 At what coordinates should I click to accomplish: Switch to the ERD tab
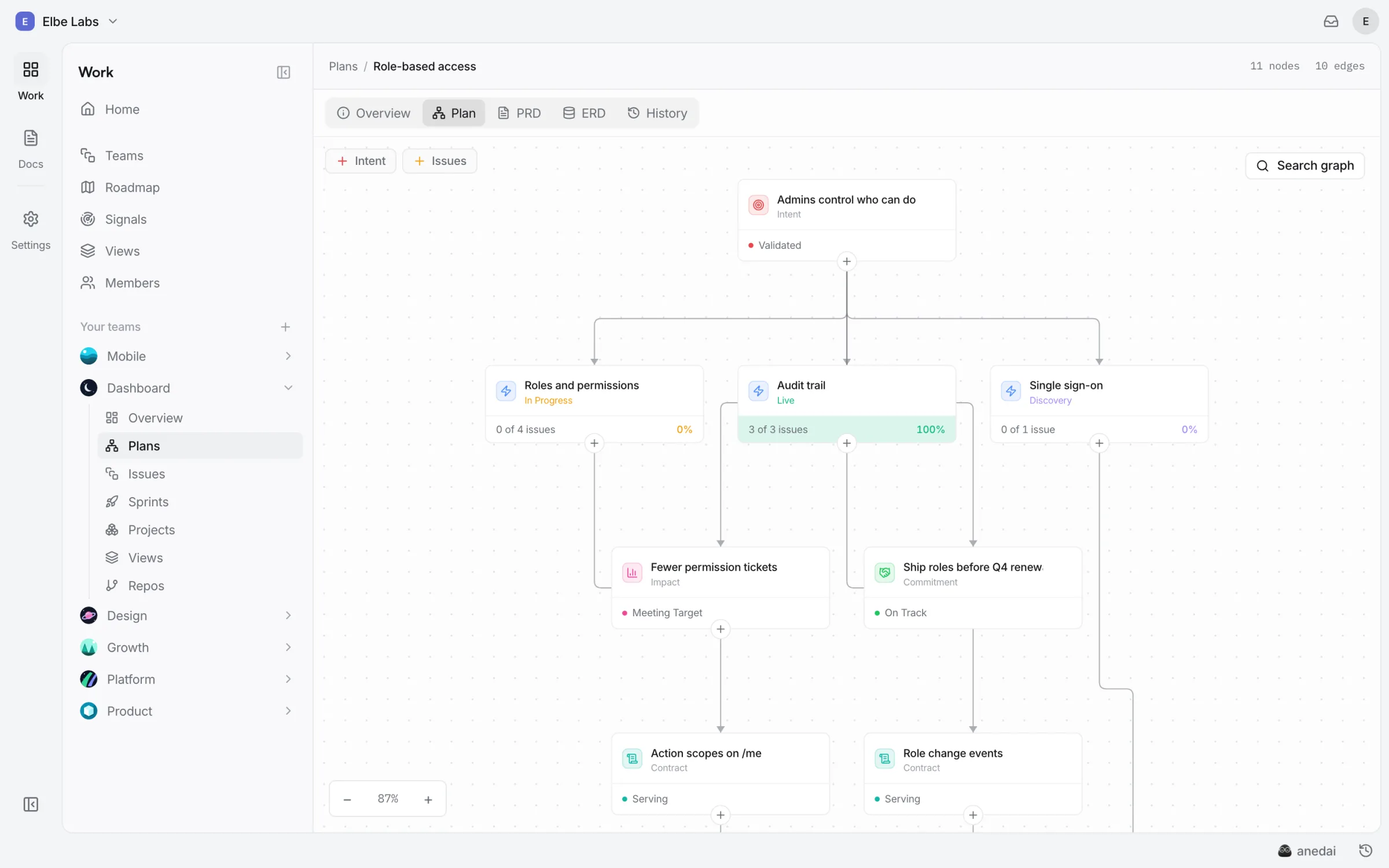click(585, 113)
